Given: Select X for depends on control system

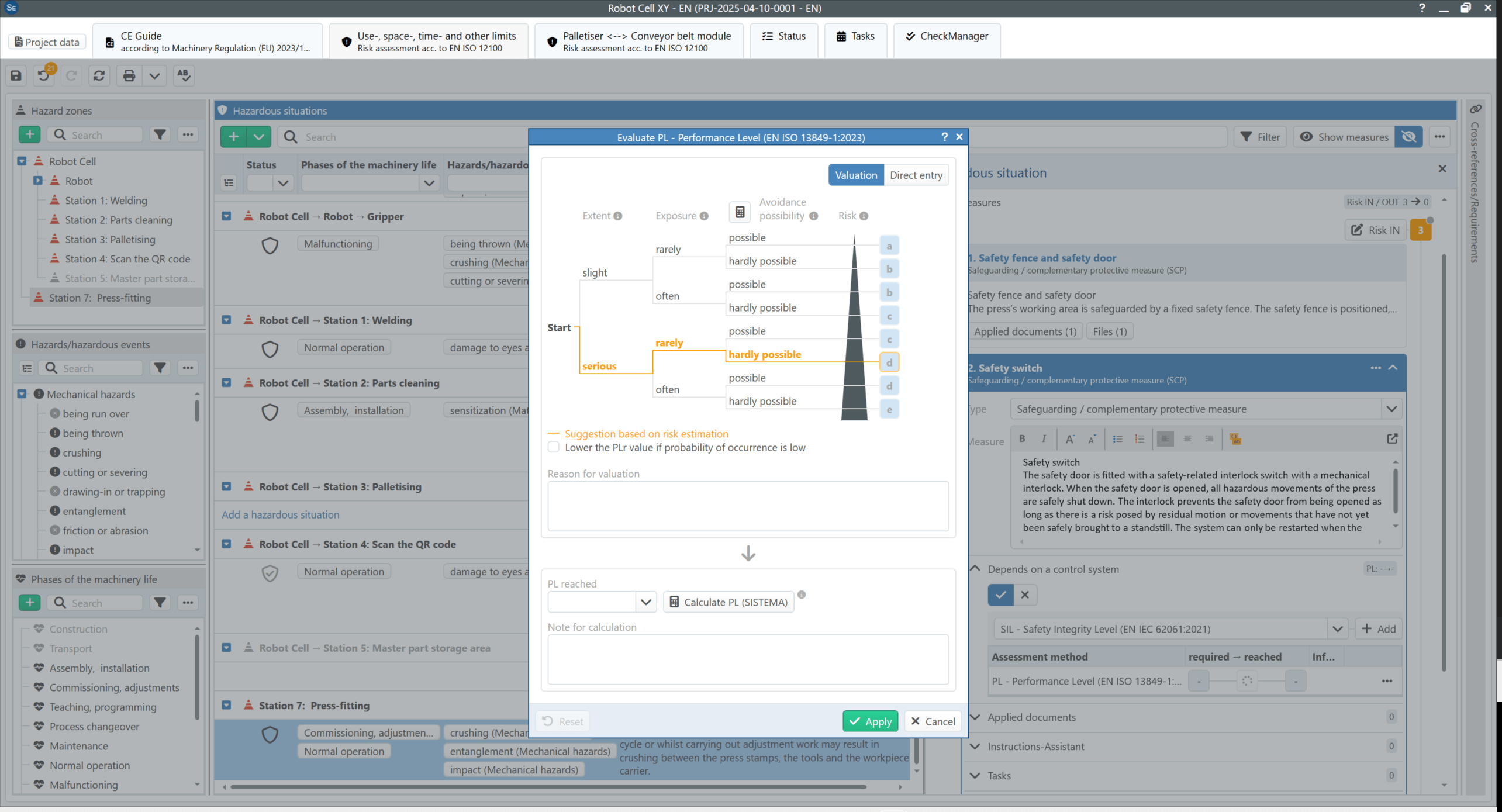Looking at the screenshot, I should (x=1025, y=595).
